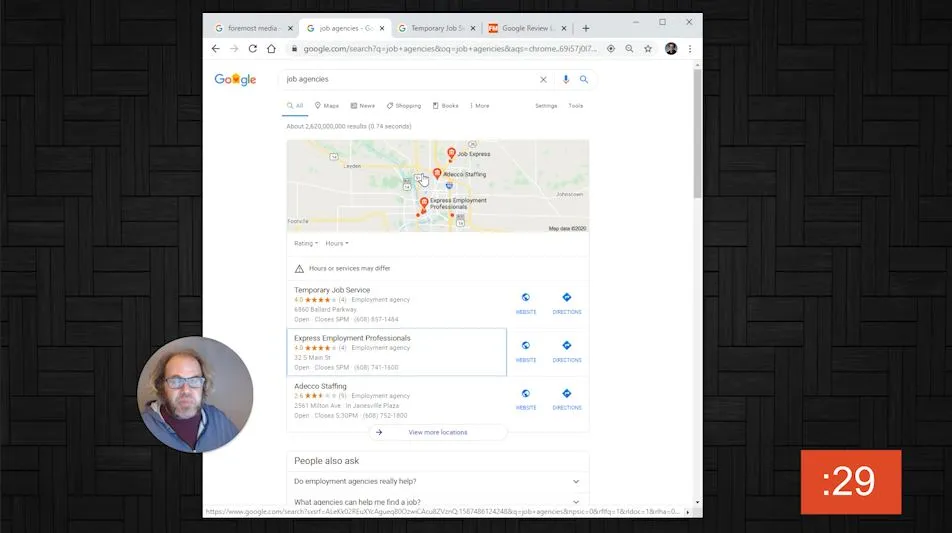Go back with the browser back arrow
The image size is (952, 533).
(216, 49)
